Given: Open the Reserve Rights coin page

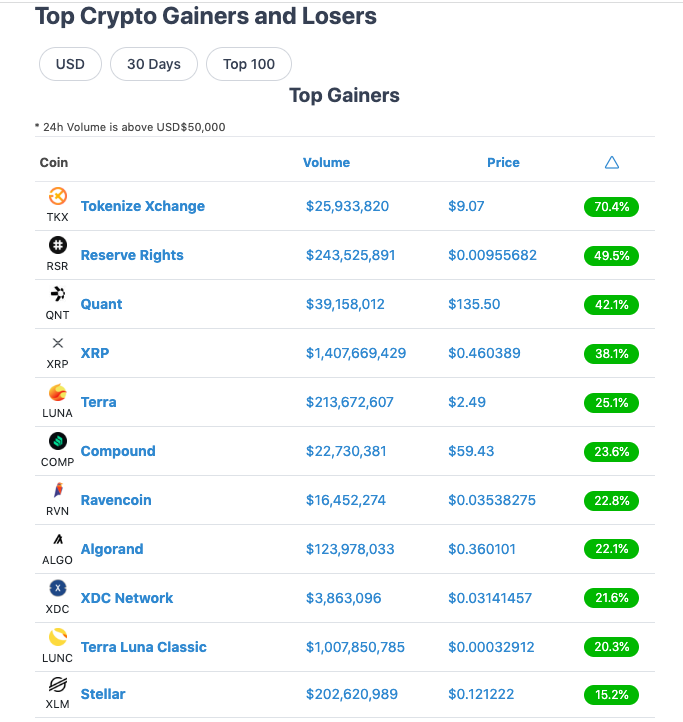Looking at the screenshot, I should click(132, 255).
